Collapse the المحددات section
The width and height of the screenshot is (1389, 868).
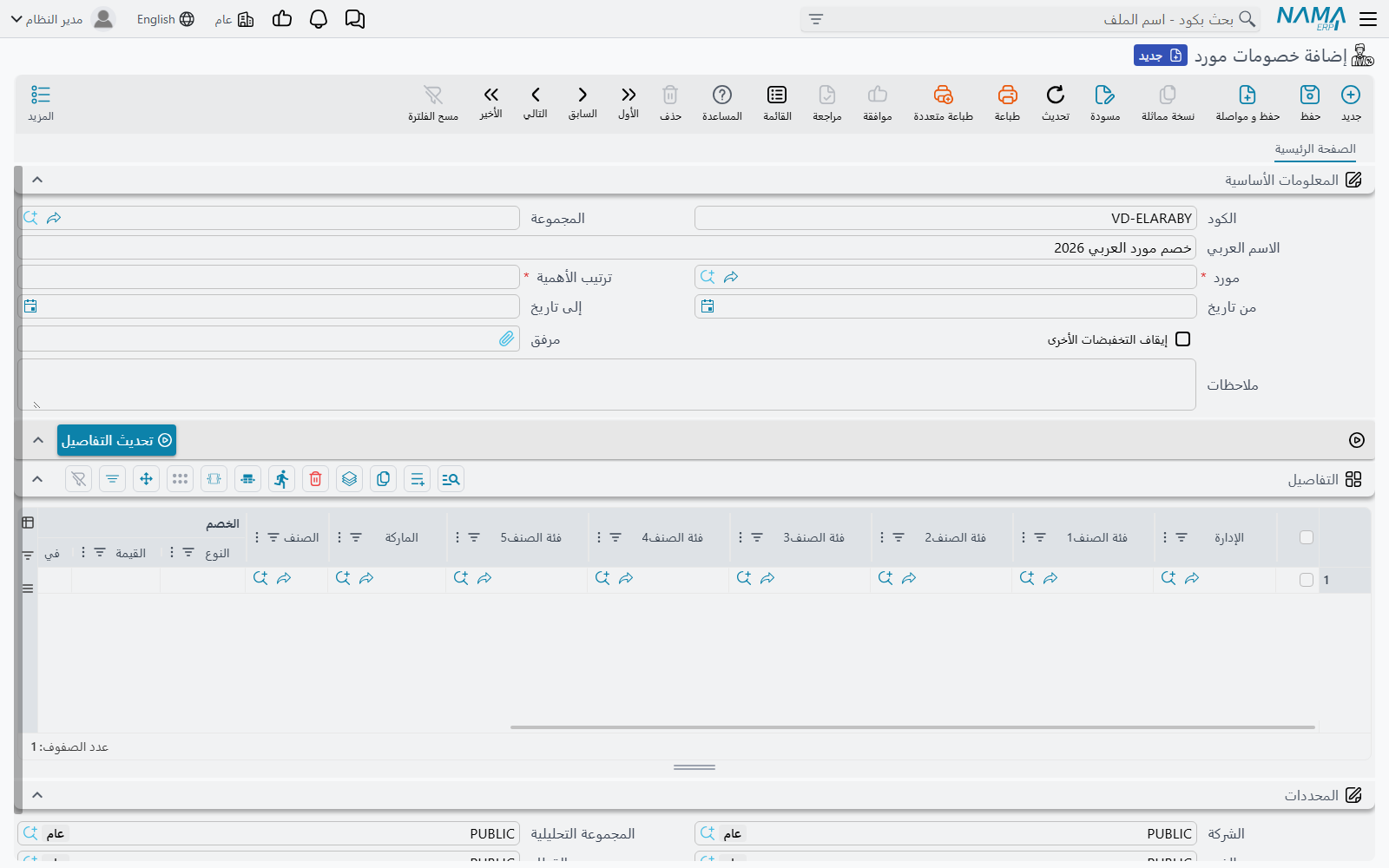pyautogui.click(x=37, y=795)
